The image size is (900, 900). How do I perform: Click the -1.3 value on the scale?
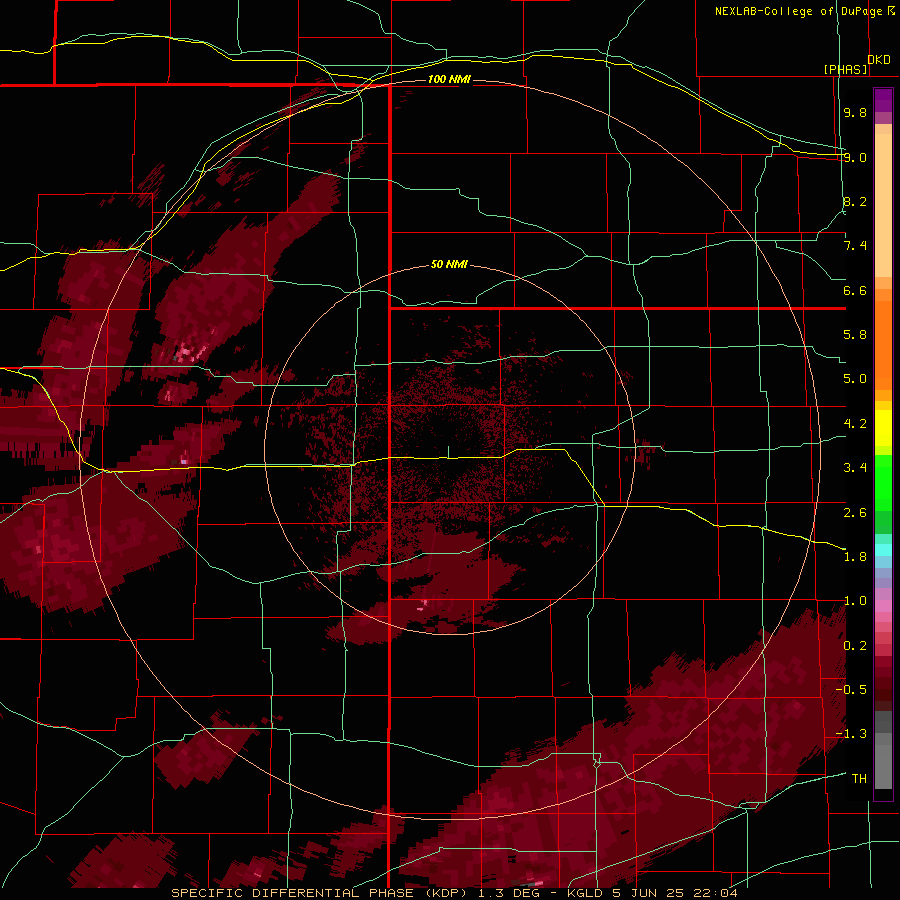pos(851,734)
